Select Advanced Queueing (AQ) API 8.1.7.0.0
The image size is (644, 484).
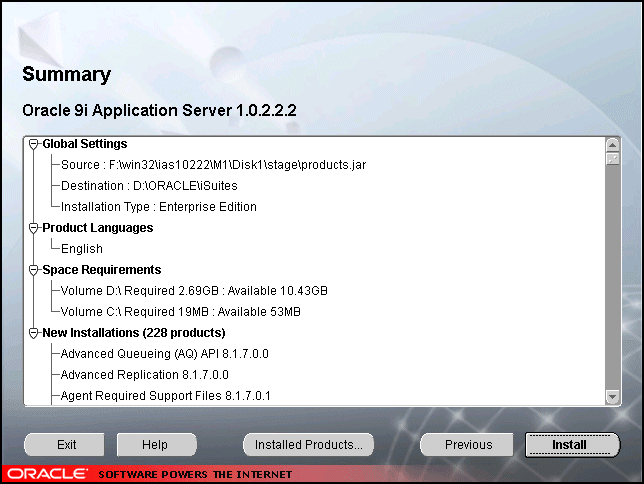(164, 354)
